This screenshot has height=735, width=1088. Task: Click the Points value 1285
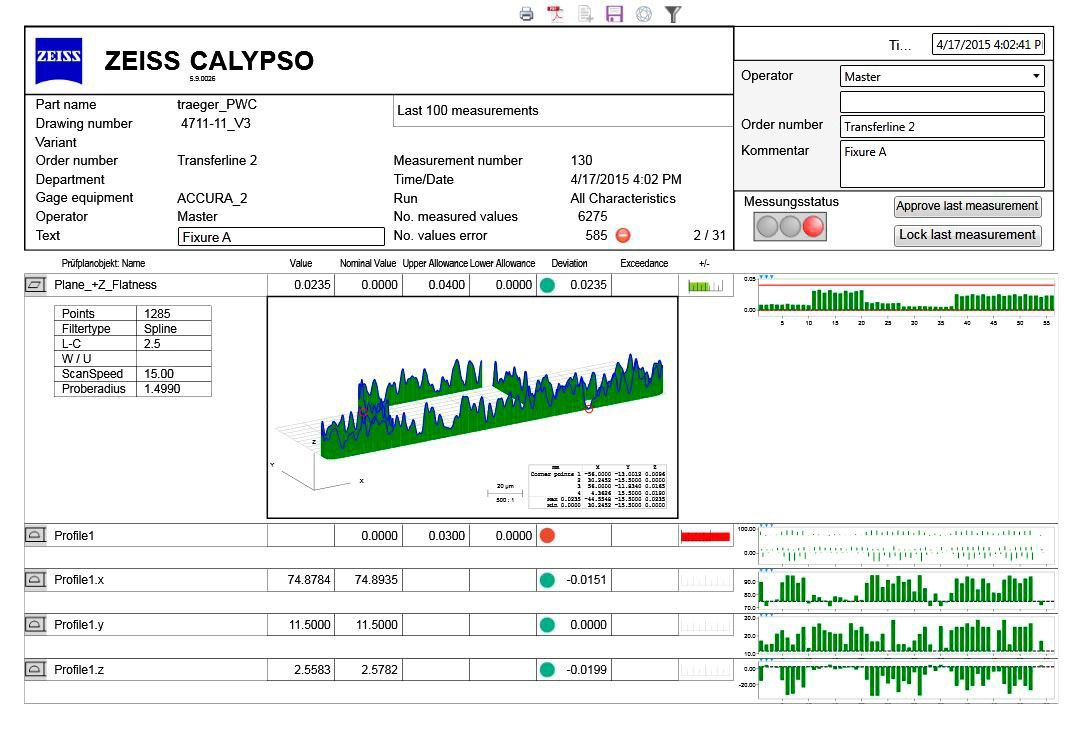coord(158,314)
